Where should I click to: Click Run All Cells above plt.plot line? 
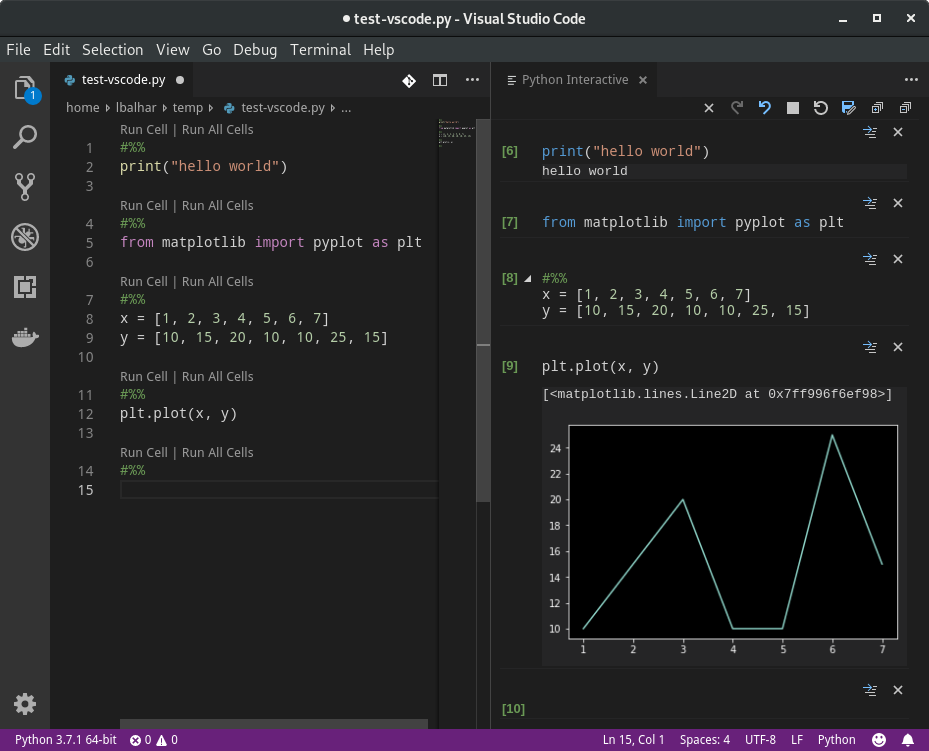click(x=217, y=377)
